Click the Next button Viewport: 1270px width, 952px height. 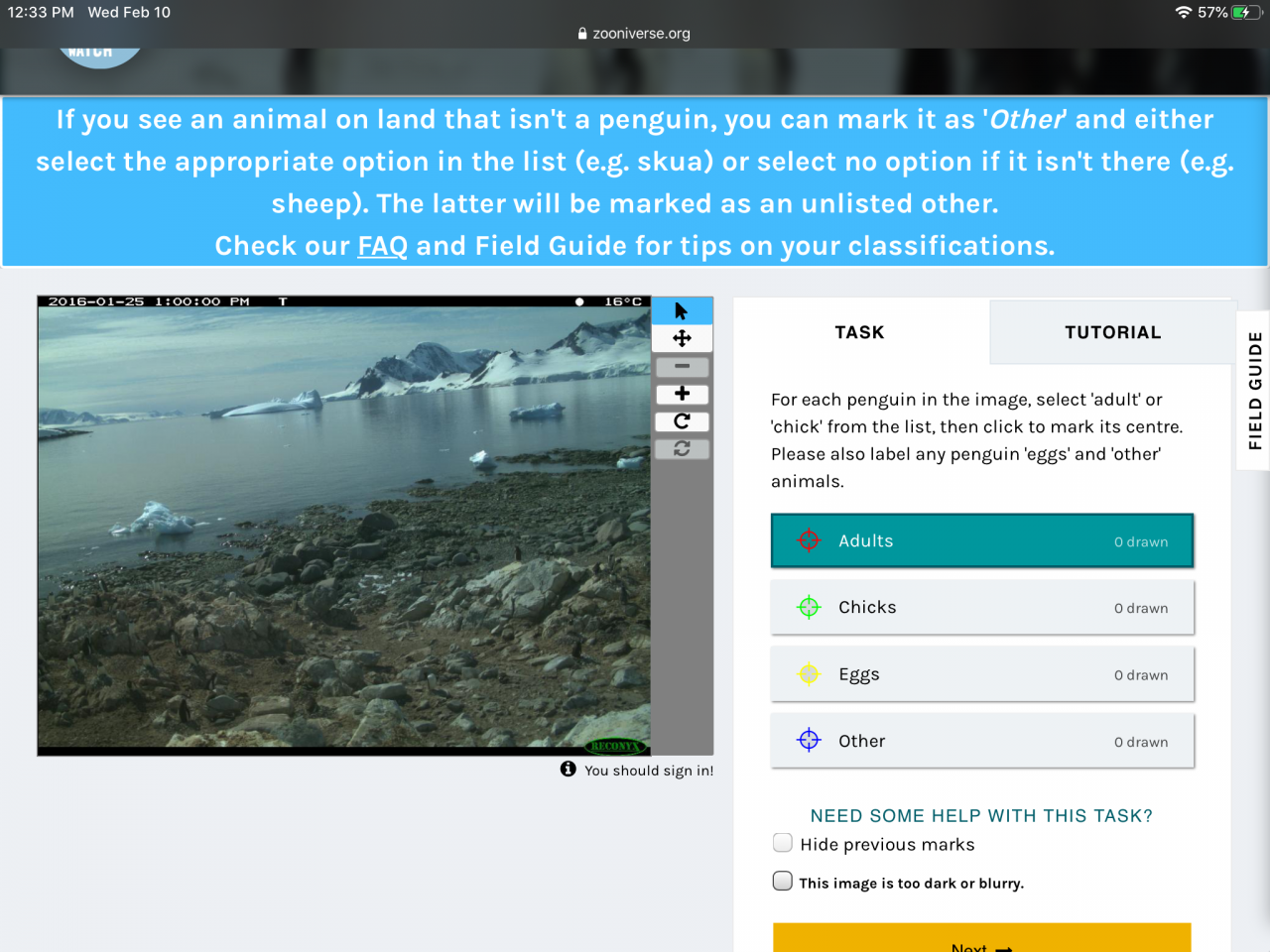(982, 938)
